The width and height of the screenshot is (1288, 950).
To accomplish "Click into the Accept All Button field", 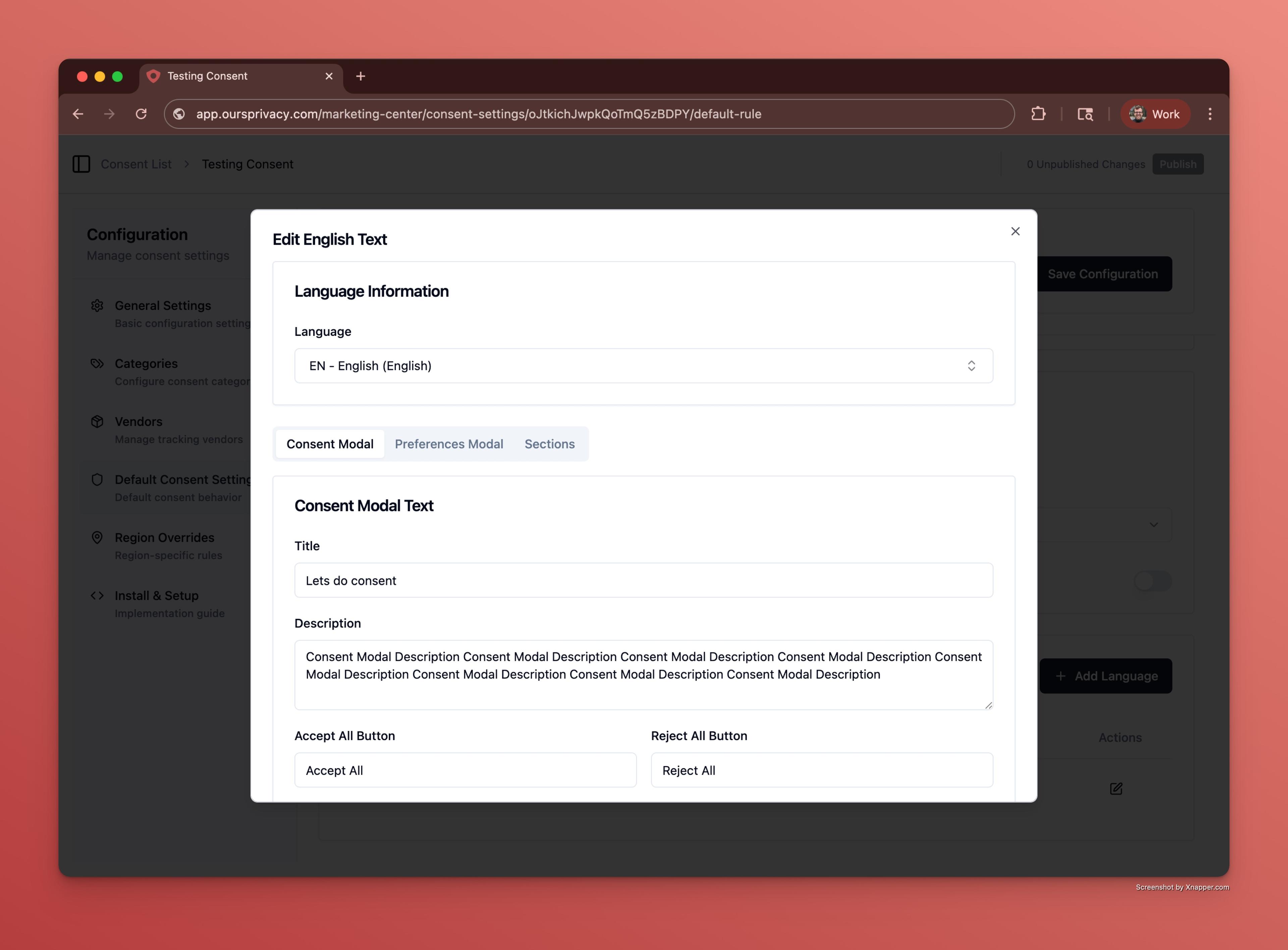I will (465, 770).
